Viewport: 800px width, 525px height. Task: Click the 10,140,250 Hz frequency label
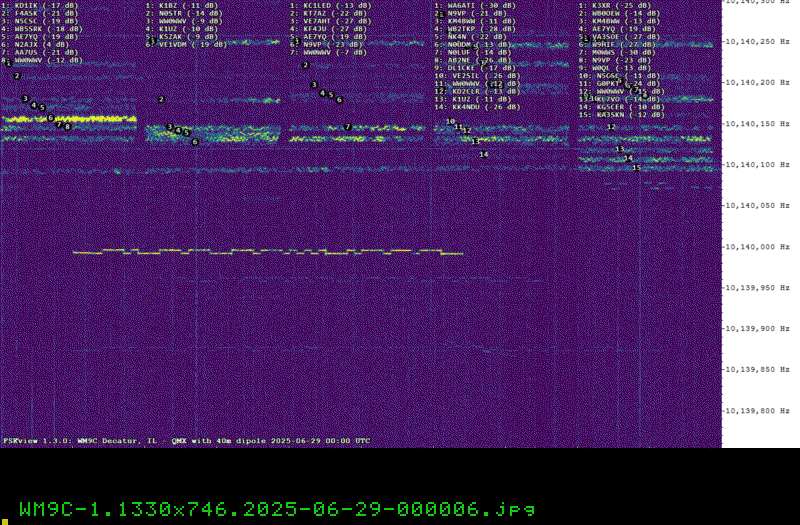(x=758, y=41)
